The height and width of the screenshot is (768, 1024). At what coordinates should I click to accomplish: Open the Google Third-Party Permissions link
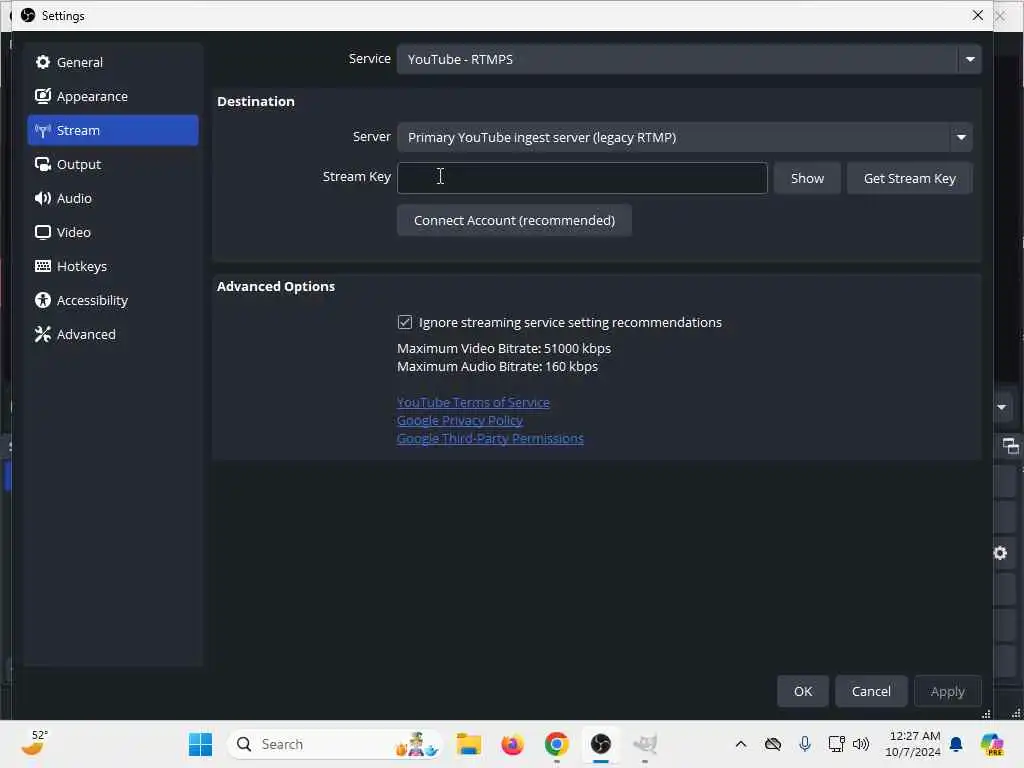pos(490,438)
